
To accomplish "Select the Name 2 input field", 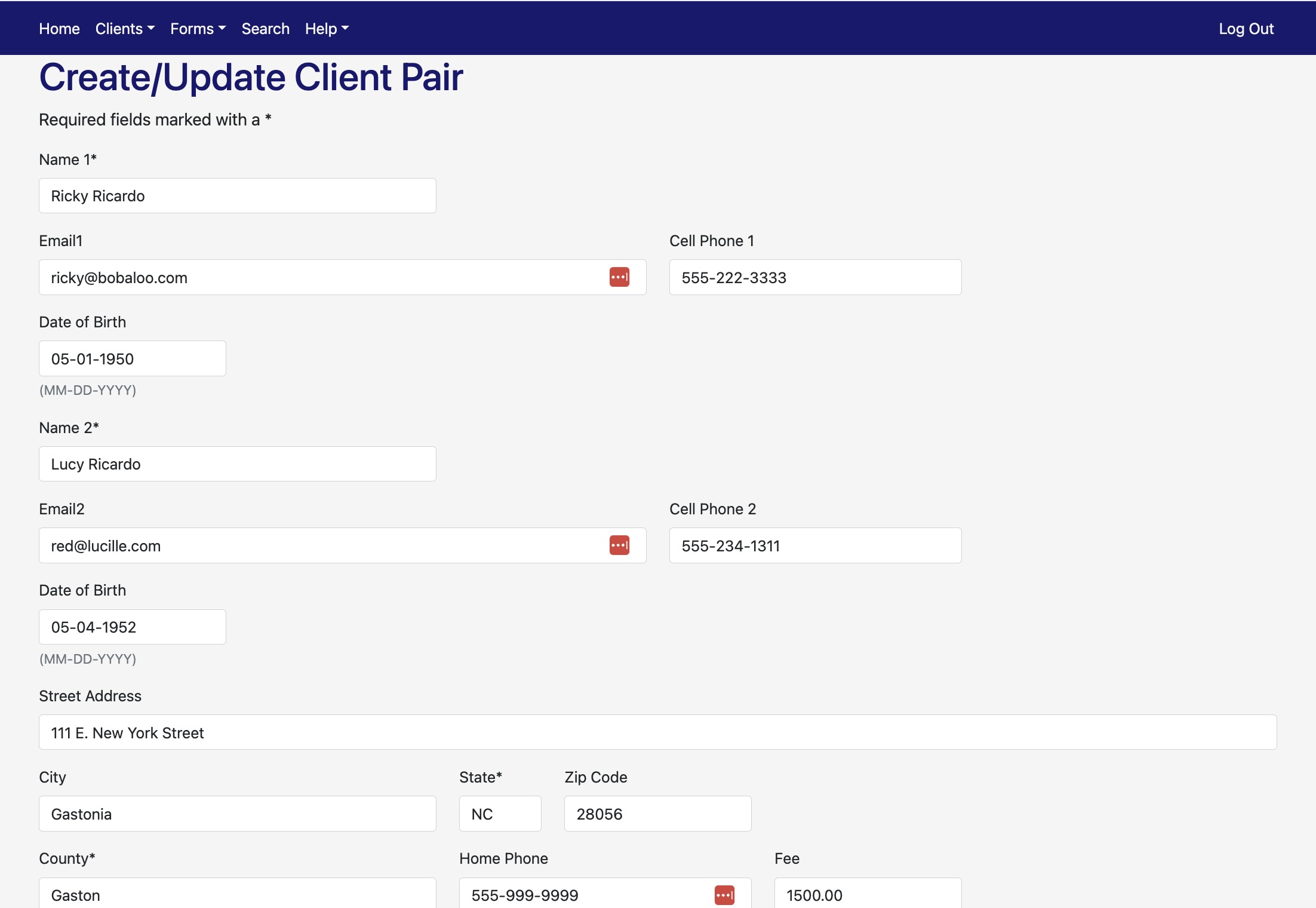I will click(x=237, y=464).
